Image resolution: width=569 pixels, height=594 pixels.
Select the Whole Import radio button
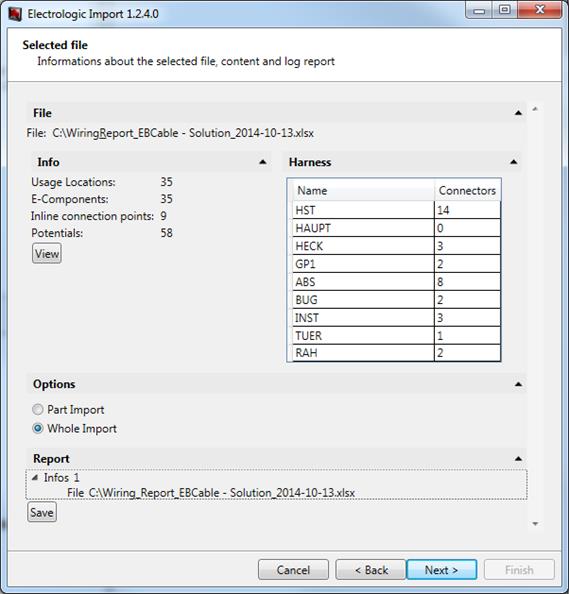point(38,428)
